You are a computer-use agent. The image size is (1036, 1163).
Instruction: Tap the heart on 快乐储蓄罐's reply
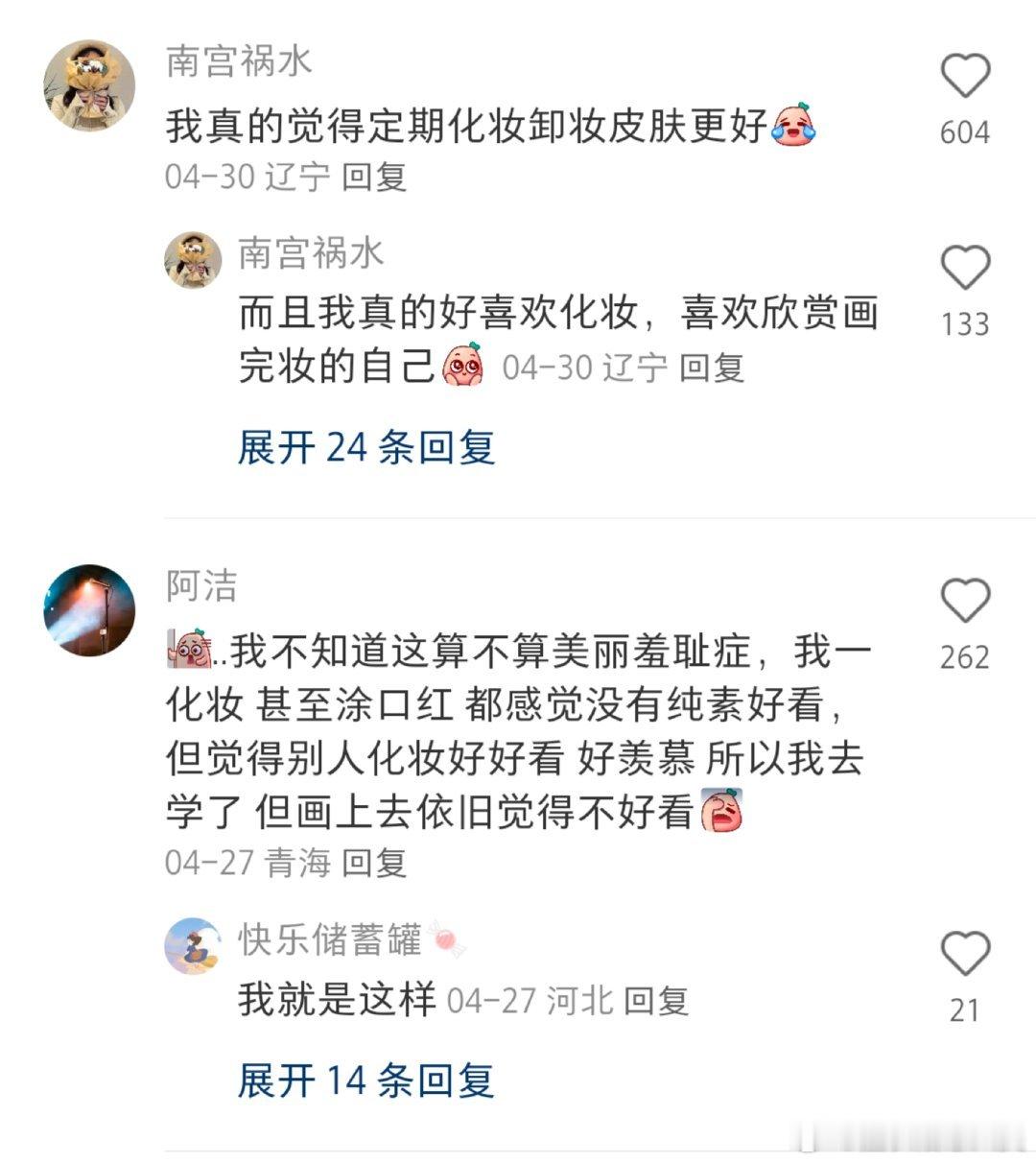pos(965,954)
